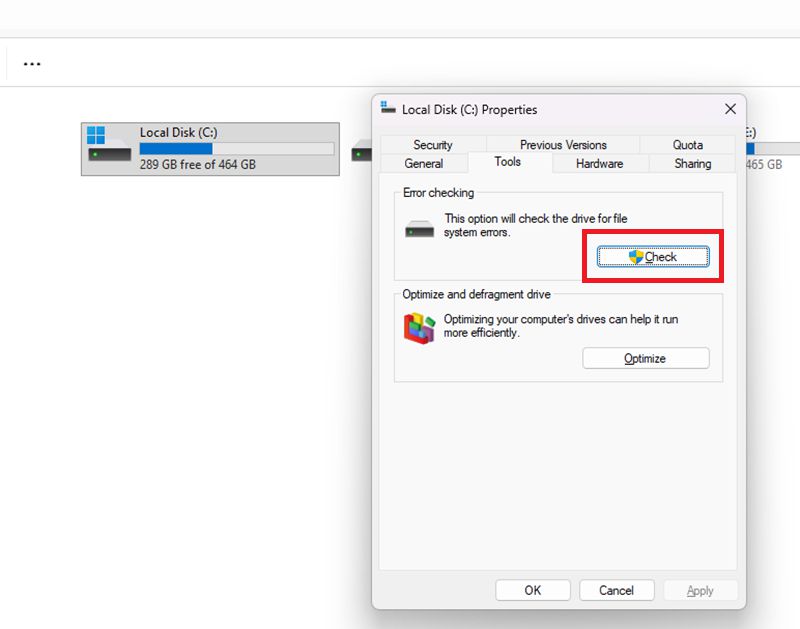Viewport: 800px width, 629px height.
Task: Switch to the General tab
Action: pos(424,164)
